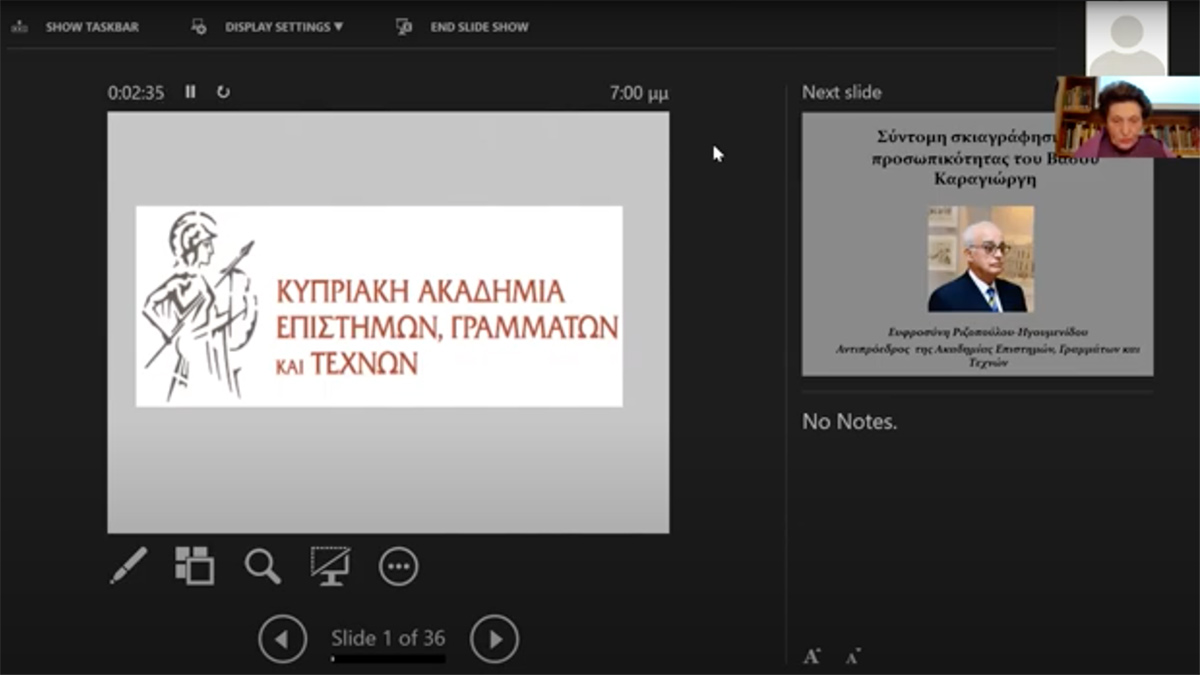Click the slide progress bar
Screen dimensions: 1200x675
tap(388, 659)
